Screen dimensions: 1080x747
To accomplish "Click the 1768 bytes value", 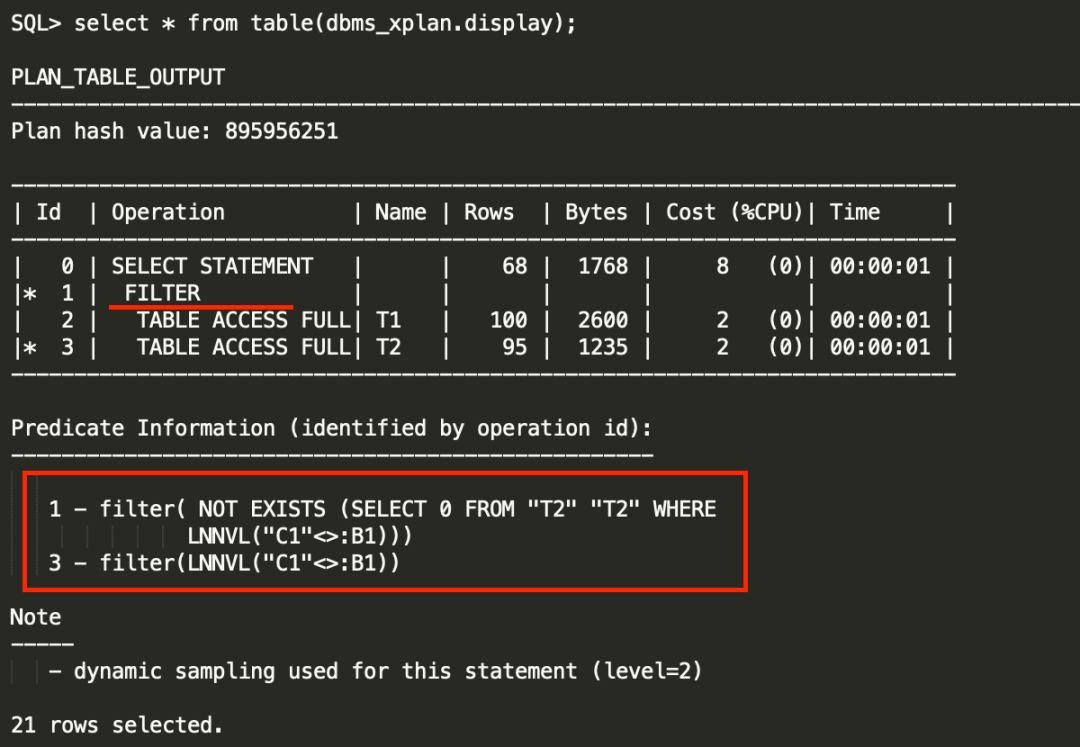I will point(603,266).
